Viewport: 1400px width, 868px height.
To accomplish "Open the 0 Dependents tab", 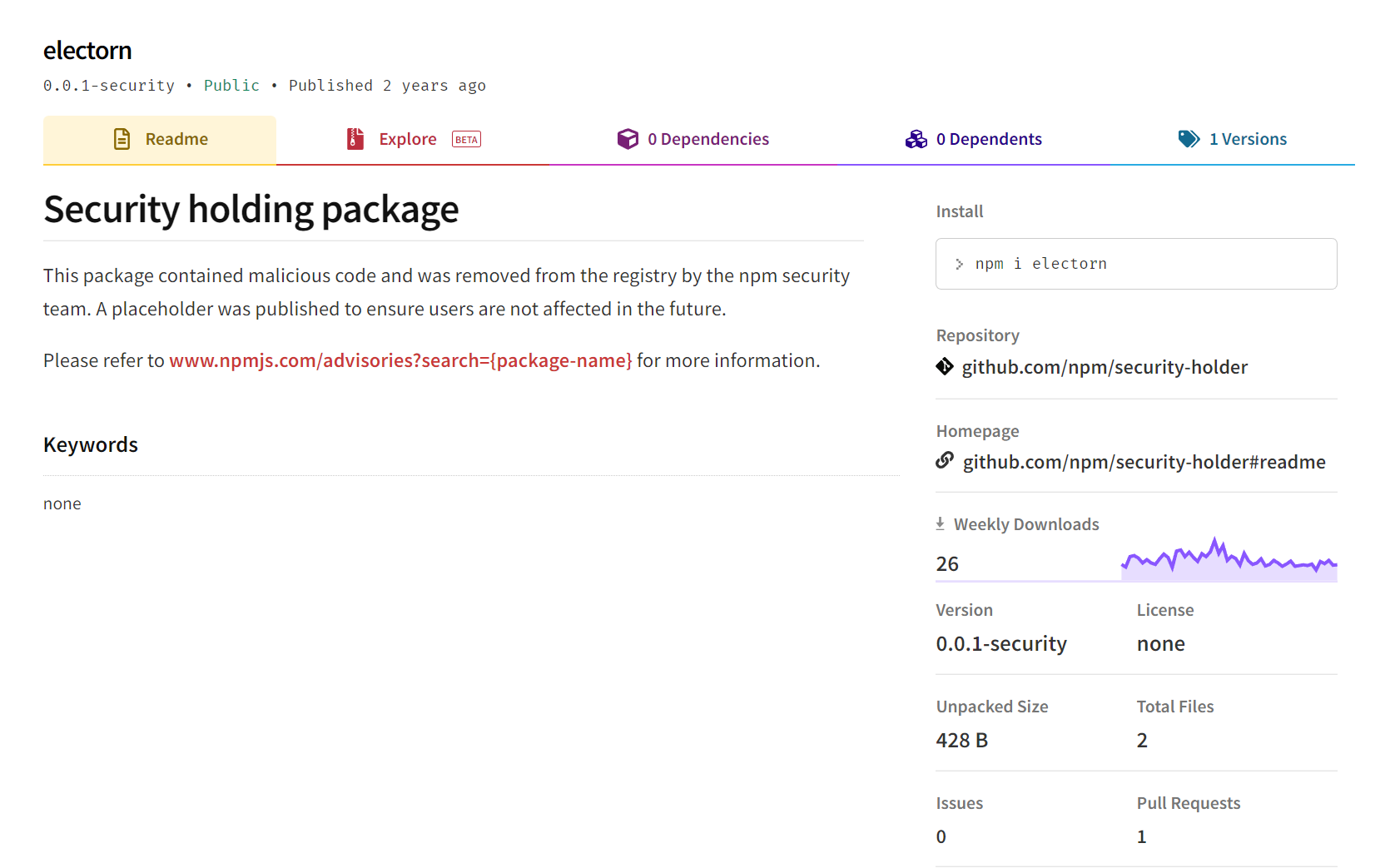I will [x=973, y=140].
